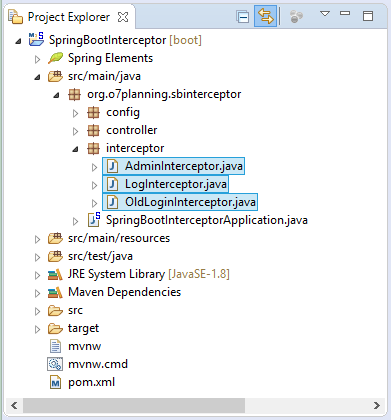
Task: Click the SpringBootInterceptor project icon
Action: (x=36, y=39)
